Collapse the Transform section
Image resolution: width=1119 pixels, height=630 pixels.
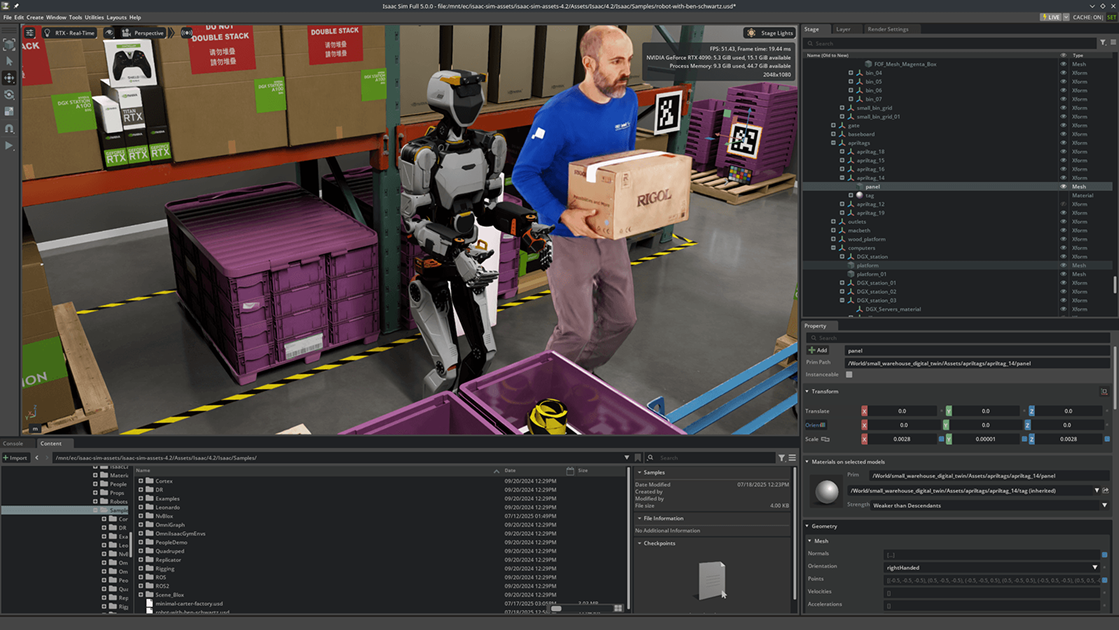click(807, 391)
